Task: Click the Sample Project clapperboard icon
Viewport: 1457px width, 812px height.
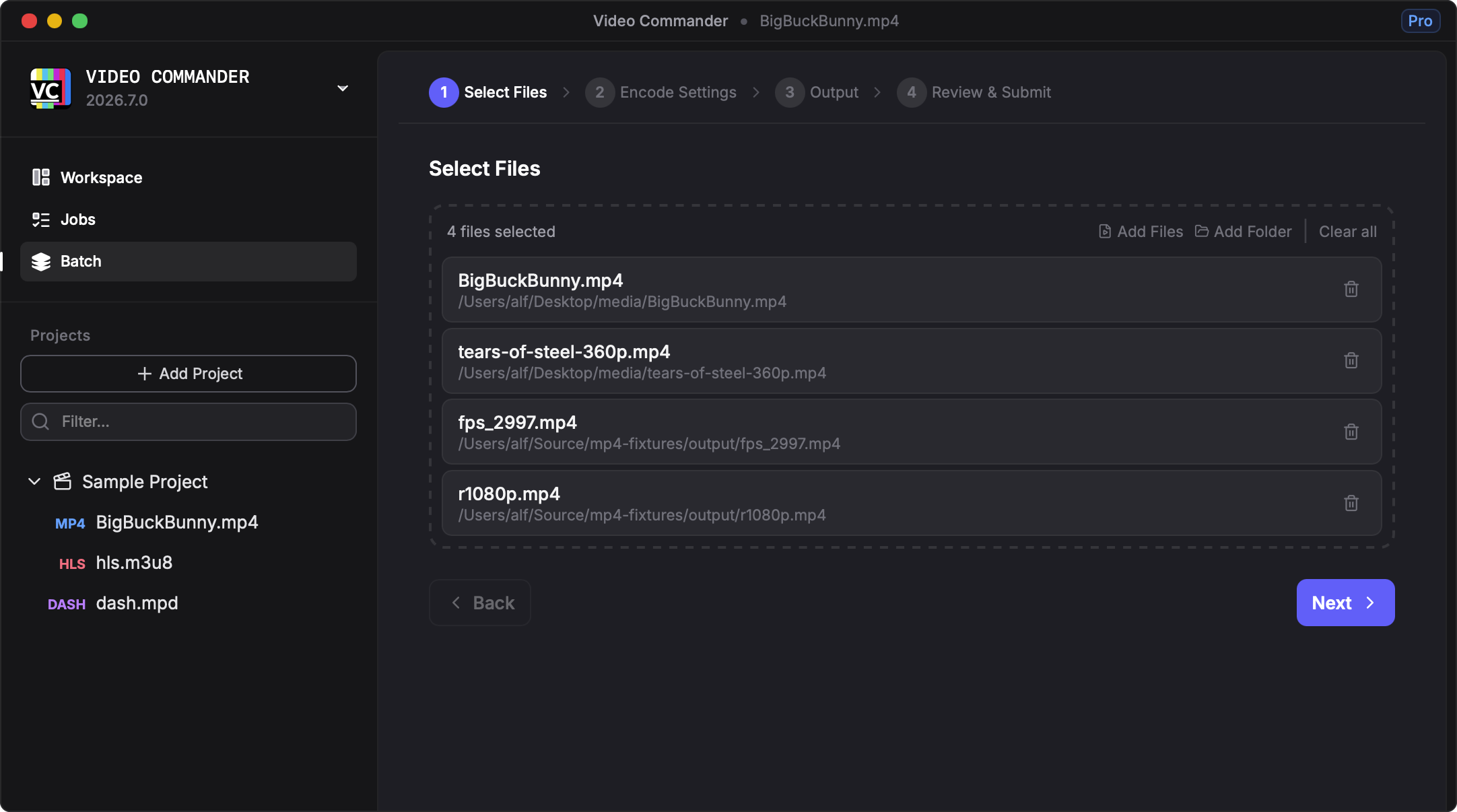Action: 63,481
